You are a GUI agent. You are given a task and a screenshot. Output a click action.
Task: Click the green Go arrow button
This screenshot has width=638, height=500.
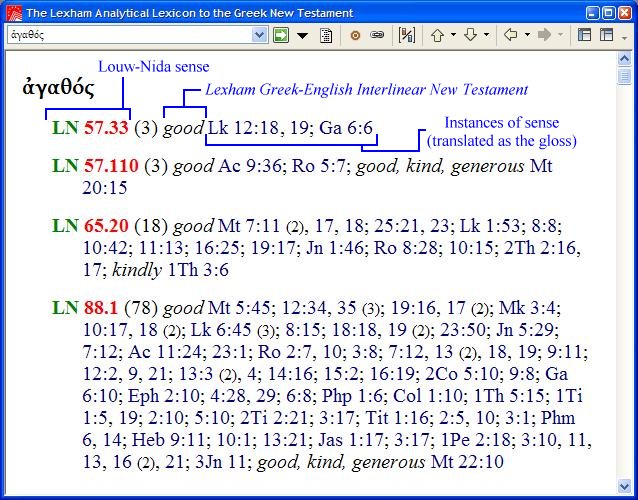pyautogui.click(x=281, y=35)
